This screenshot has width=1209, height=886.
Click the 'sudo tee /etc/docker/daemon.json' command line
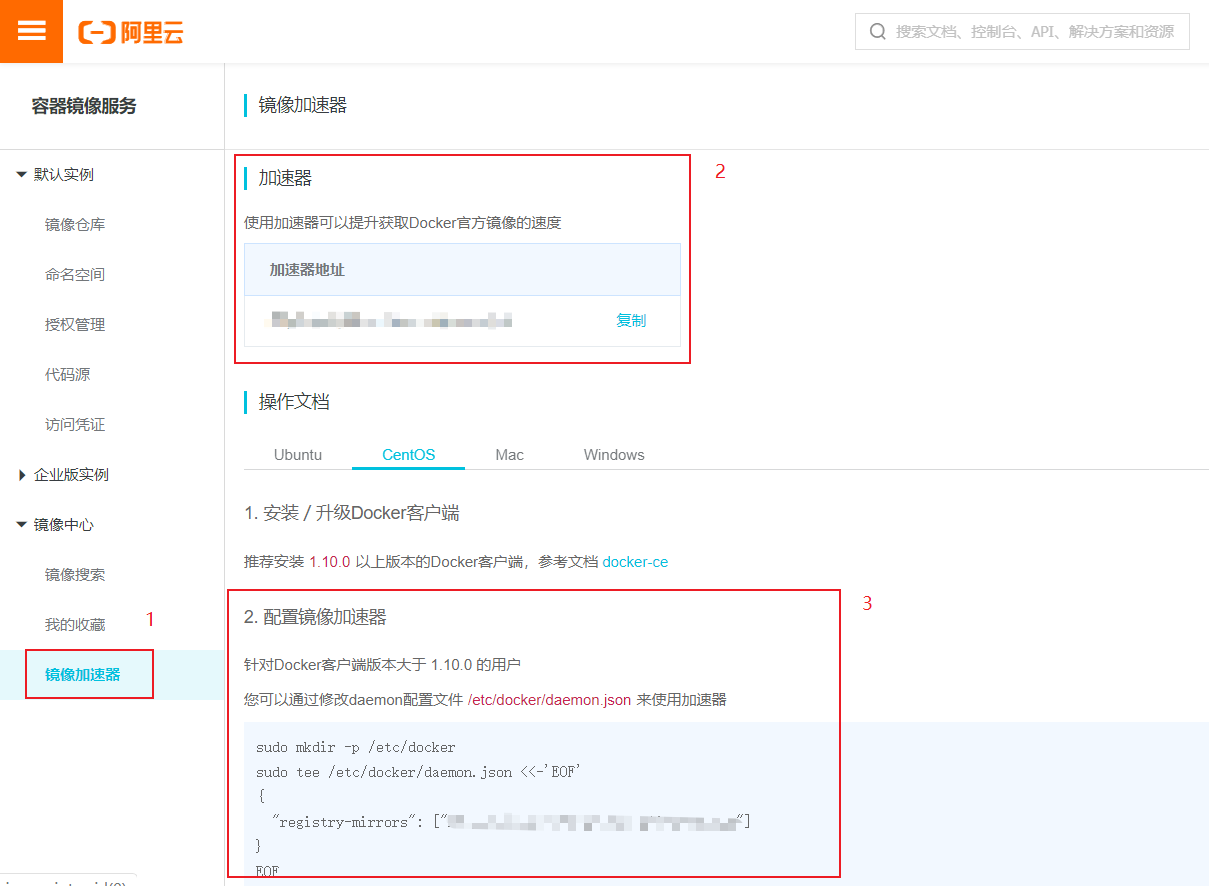(x=419, y=772)
